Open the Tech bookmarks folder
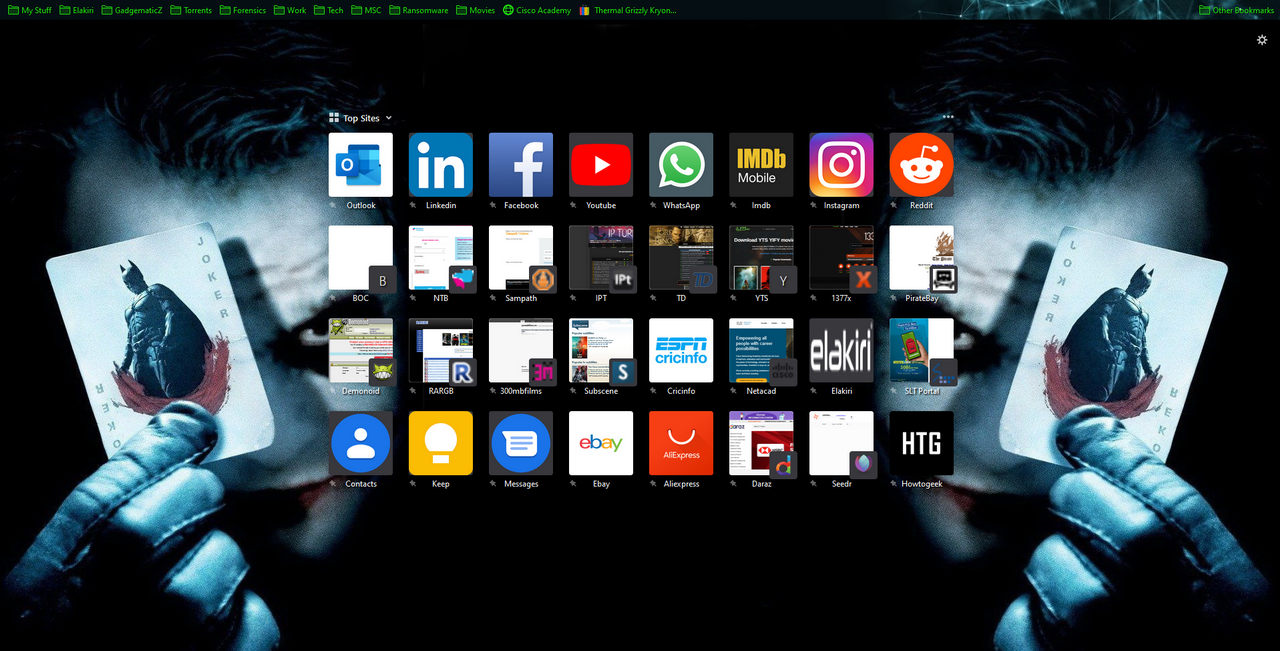This screenshot has width=1280, height=651. 328,10
